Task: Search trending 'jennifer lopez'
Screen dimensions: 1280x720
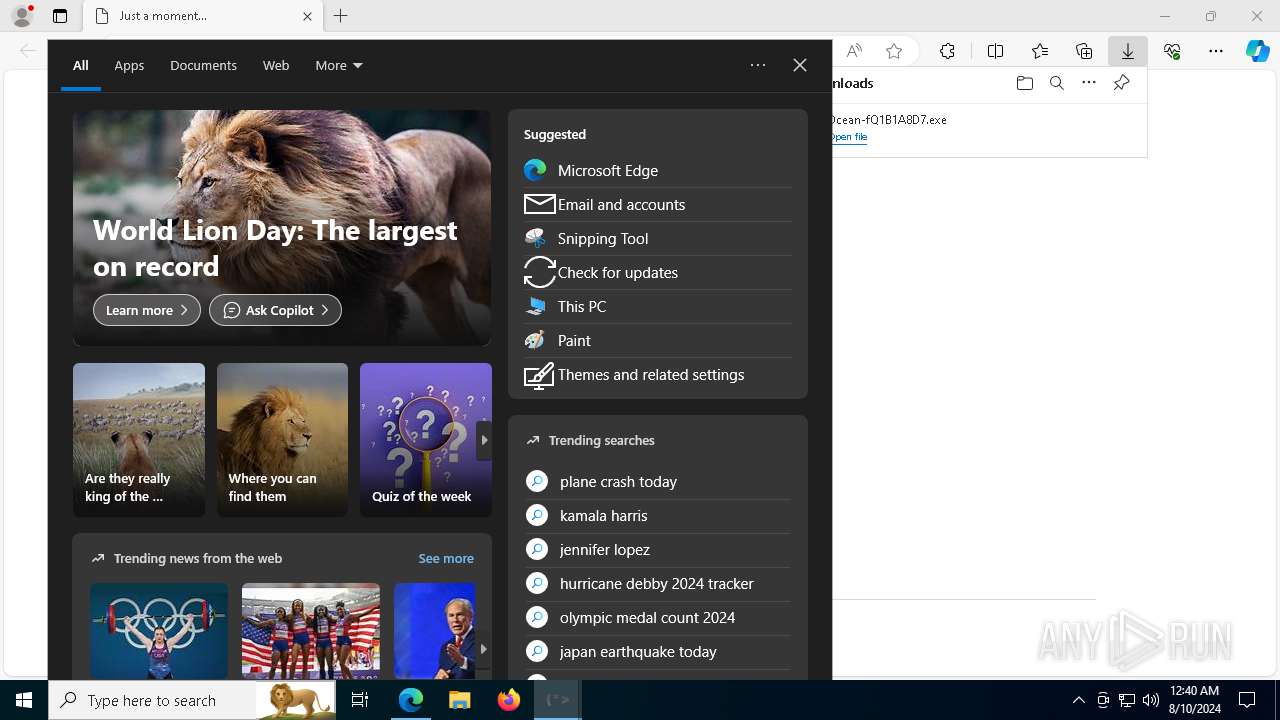Action: (x=657, y=549)
